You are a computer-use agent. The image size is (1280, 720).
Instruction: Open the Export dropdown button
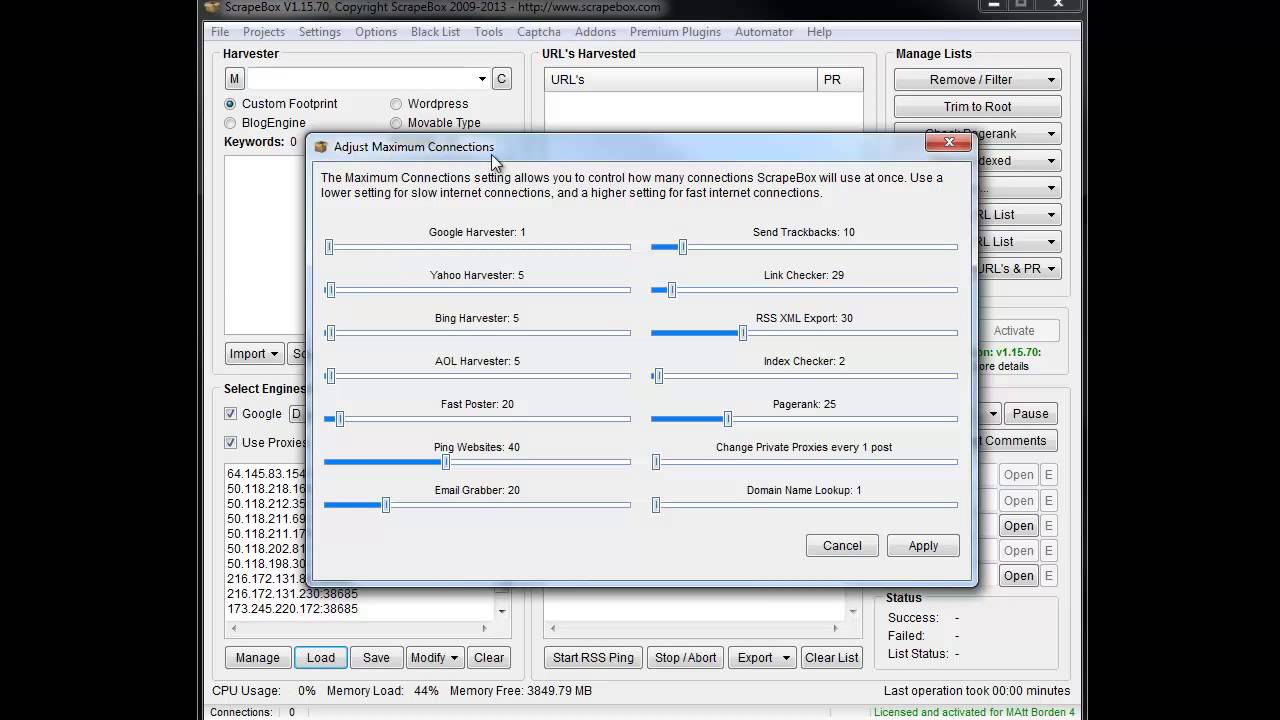point(762,658)
